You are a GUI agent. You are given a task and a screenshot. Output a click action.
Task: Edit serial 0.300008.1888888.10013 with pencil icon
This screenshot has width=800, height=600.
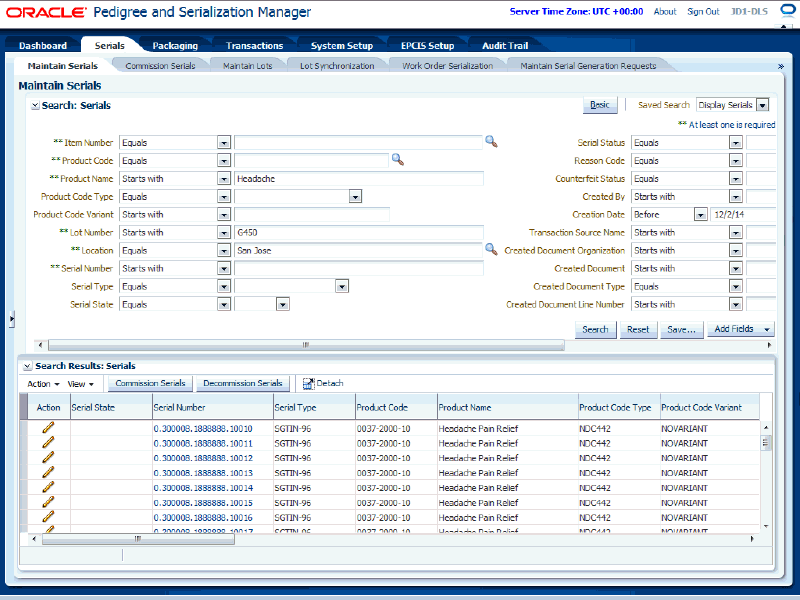click(x=48, y=472)
